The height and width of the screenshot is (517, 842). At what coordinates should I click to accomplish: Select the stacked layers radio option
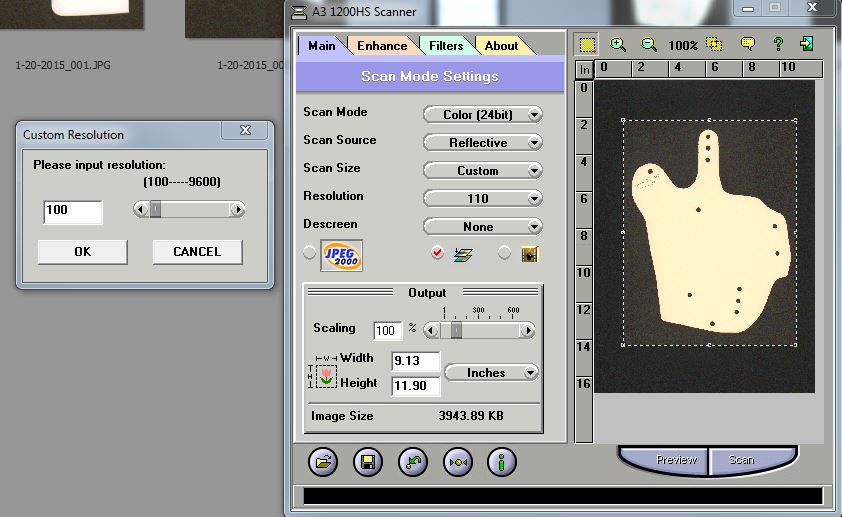pos(437,254)
